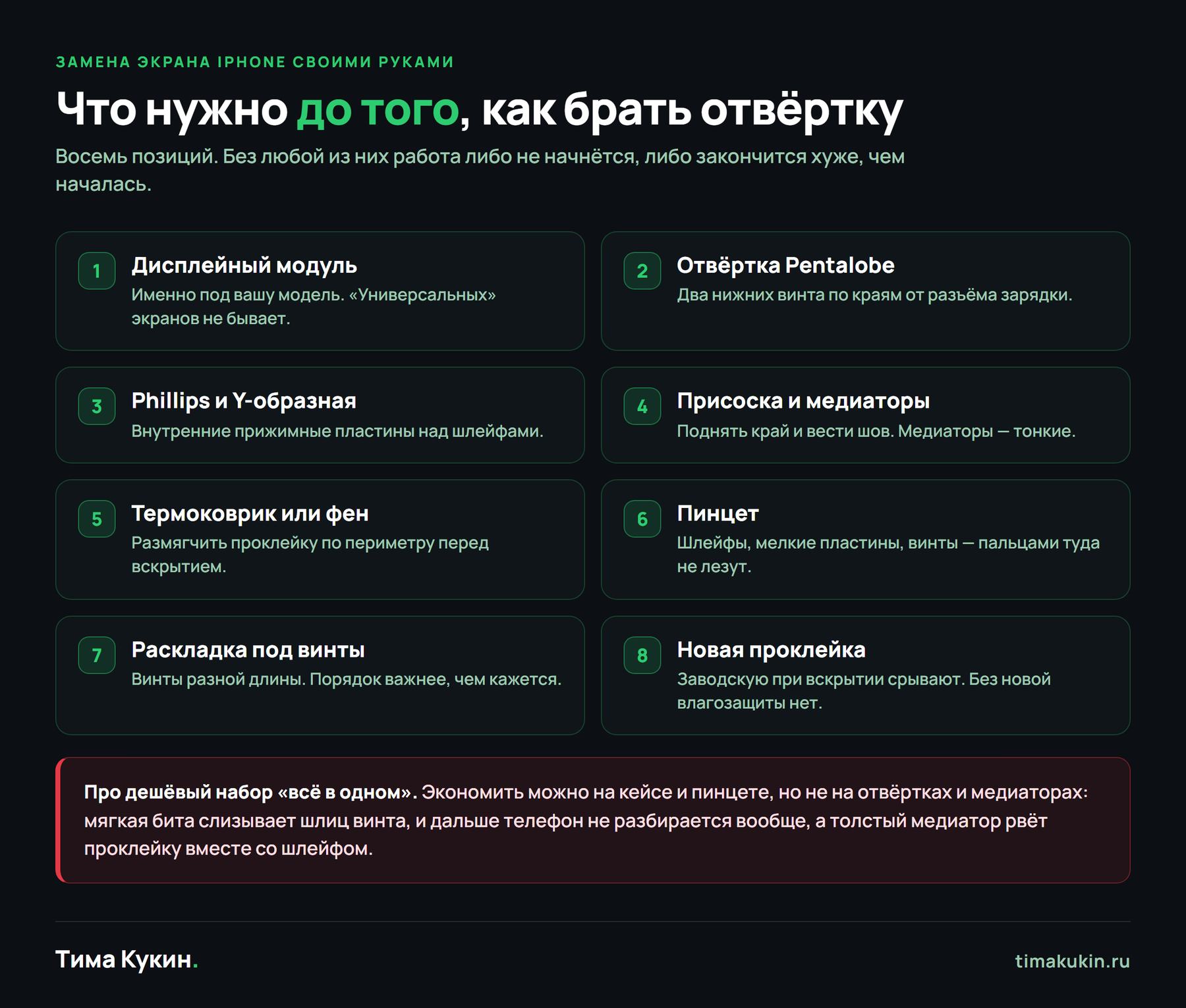The image size is (1186, 1008).
Task: Click the «Тима Кукин.» brand name in the footer
Action: click(127, 960)
